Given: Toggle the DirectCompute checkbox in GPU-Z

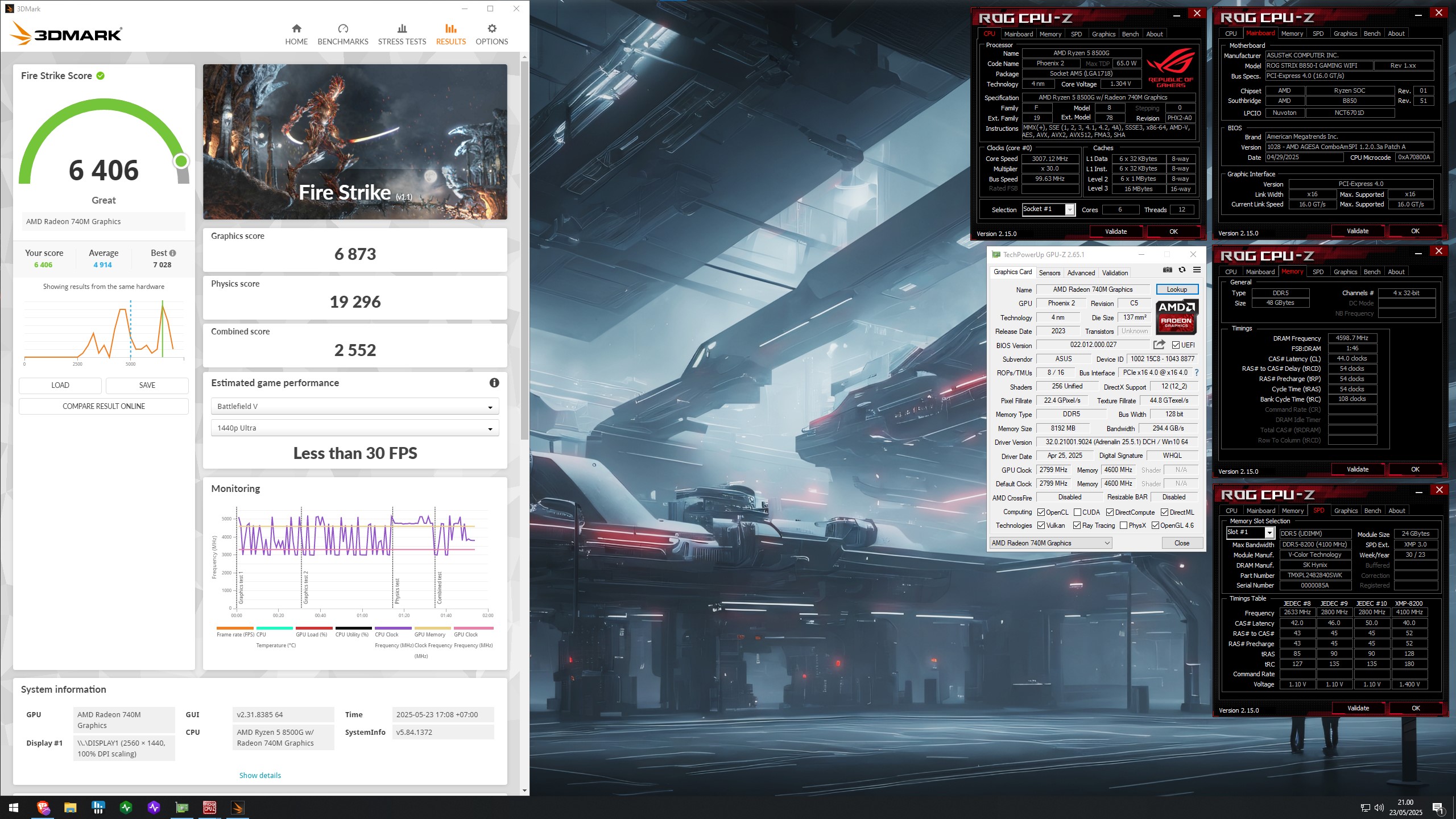Looking at the screenshot, I should (1110, 512).
